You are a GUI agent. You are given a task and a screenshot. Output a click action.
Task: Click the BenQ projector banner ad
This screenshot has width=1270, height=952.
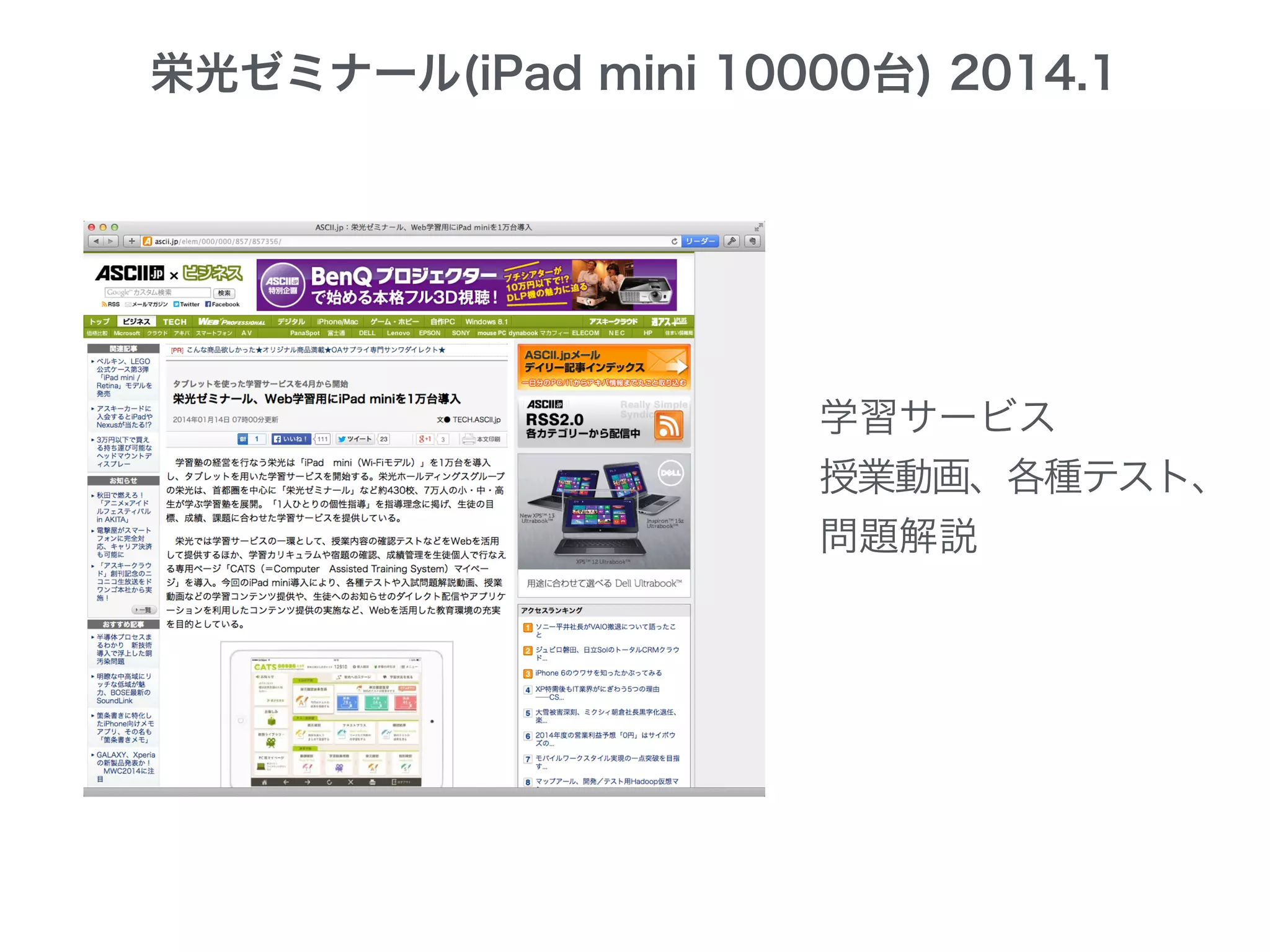(x=466, y=285)
